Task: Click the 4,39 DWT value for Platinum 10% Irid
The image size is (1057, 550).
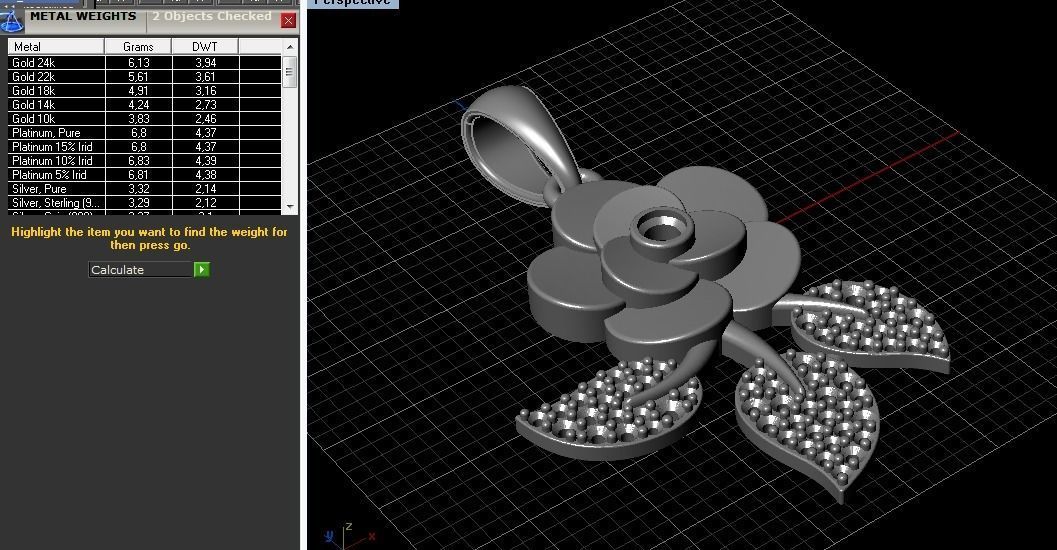Action: (206, 161)
